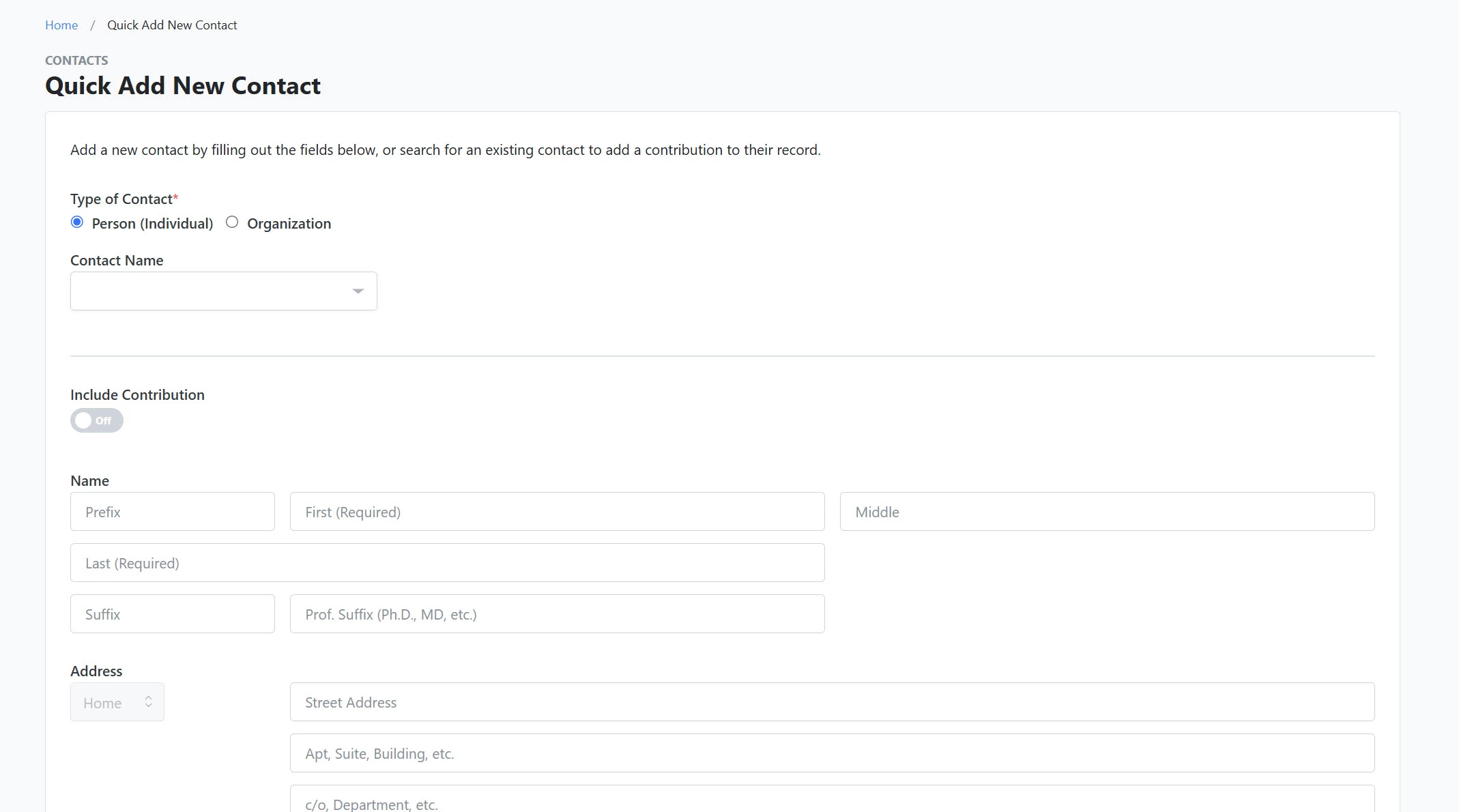Click the Organization radio label text
The height and width of the screenshot is (812, 1459).
289,224
